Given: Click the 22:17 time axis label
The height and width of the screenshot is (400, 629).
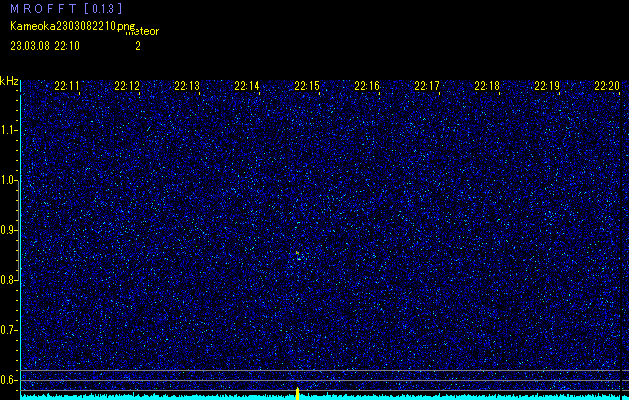Looking at the screenshot, I should click(427, 86).
